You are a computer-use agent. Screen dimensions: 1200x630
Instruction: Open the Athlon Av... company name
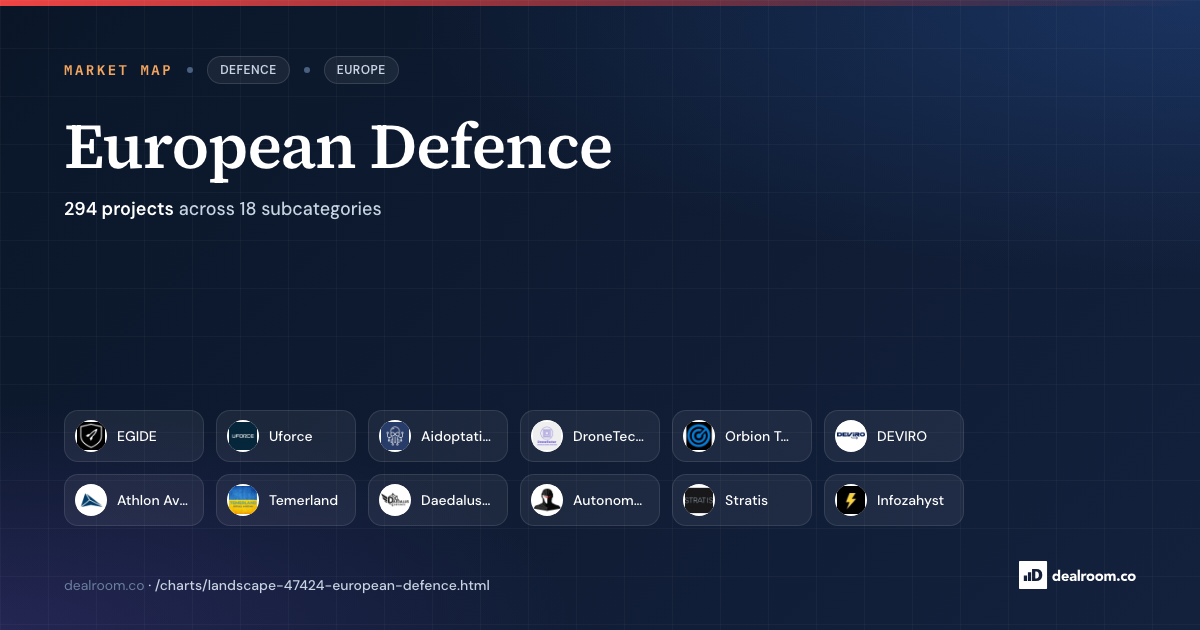click(x=153, y=500)
